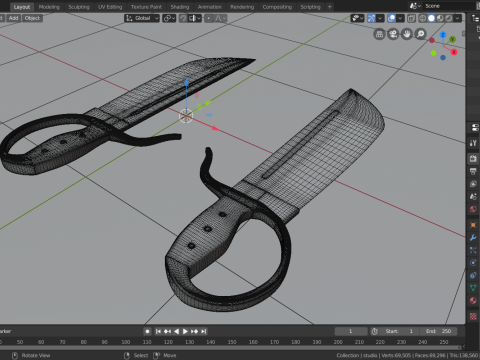Toggle orthographic/perspective grid view button

(379, 34)
